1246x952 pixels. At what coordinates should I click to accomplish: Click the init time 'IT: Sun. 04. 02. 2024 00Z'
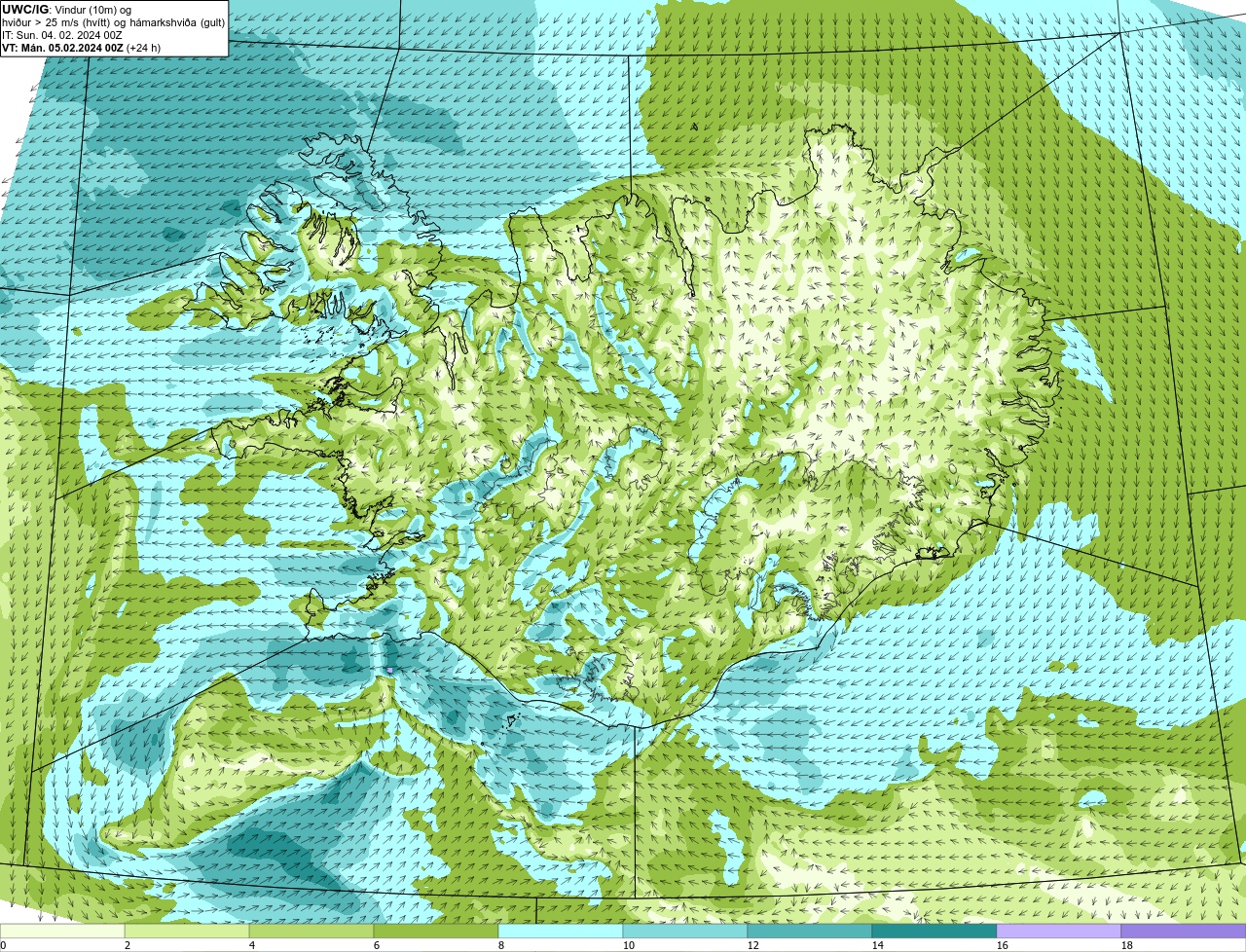click(x=62, y=35)
